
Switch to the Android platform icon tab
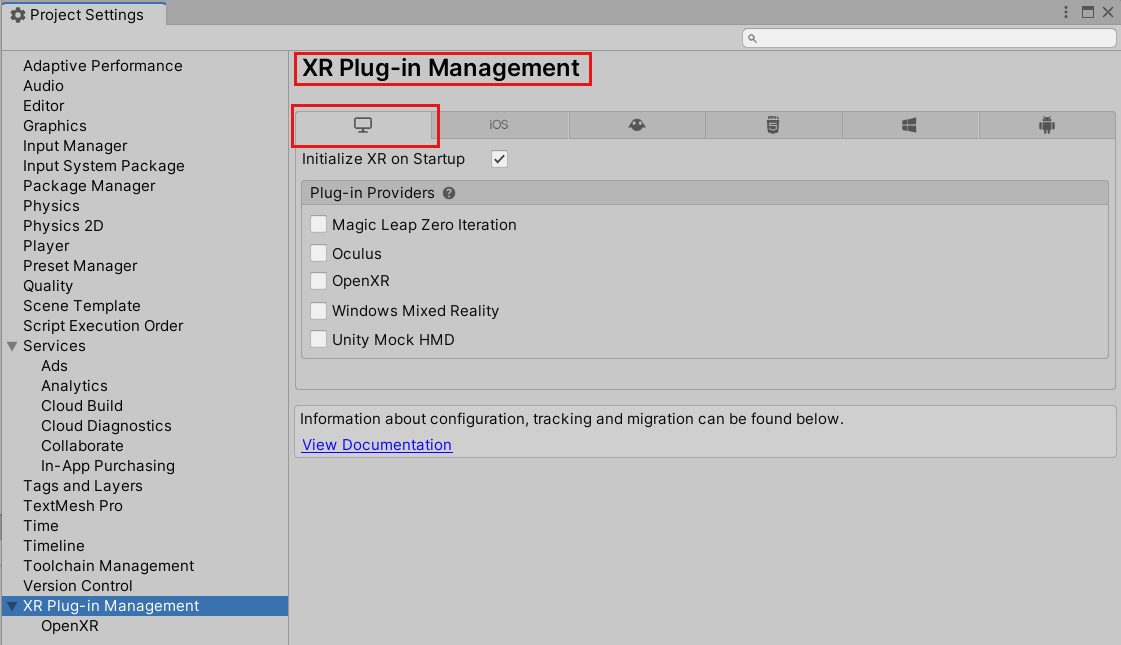click(1046, 124)
